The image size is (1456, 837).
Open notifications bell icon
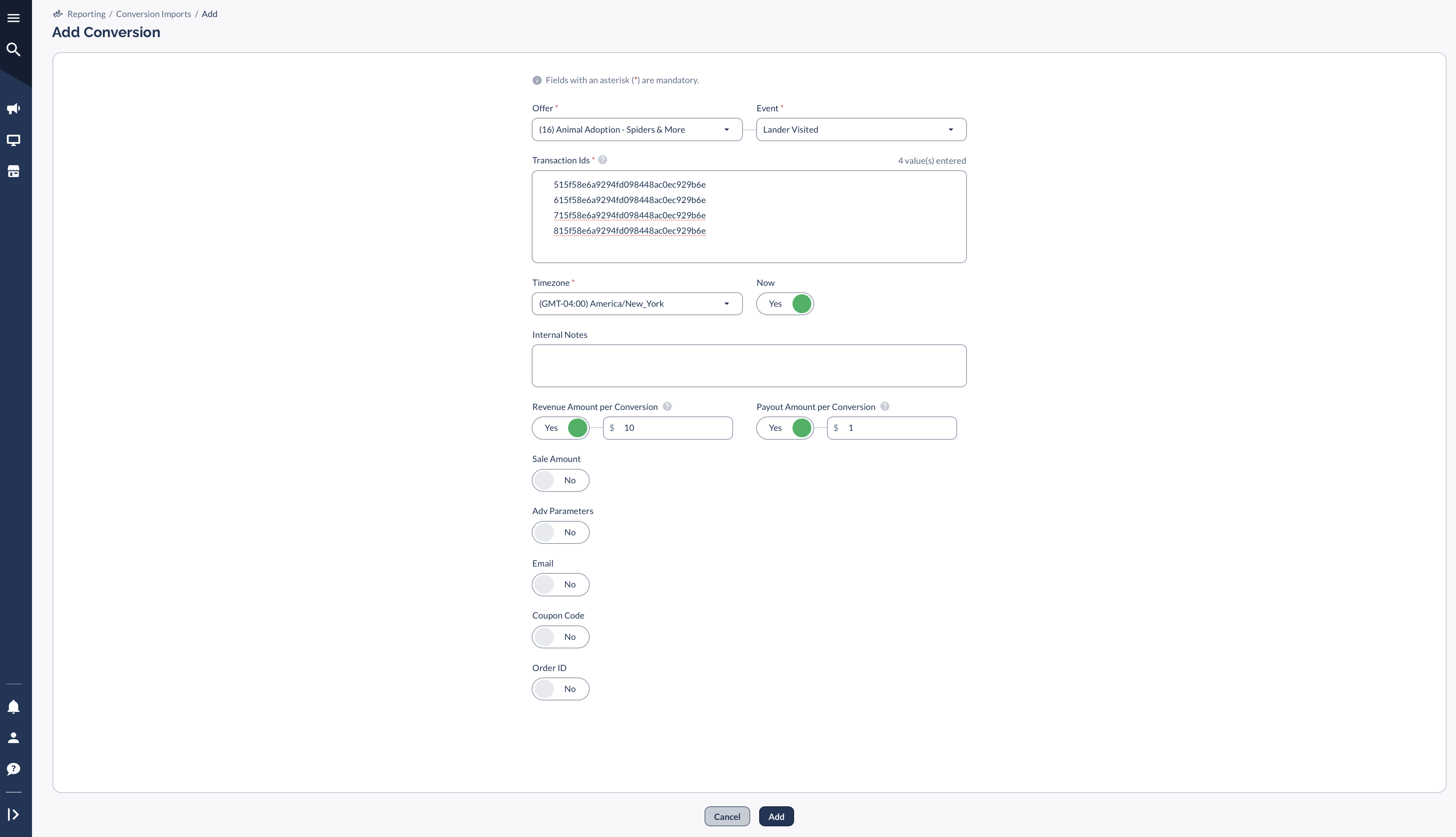[x=13, y=706]
